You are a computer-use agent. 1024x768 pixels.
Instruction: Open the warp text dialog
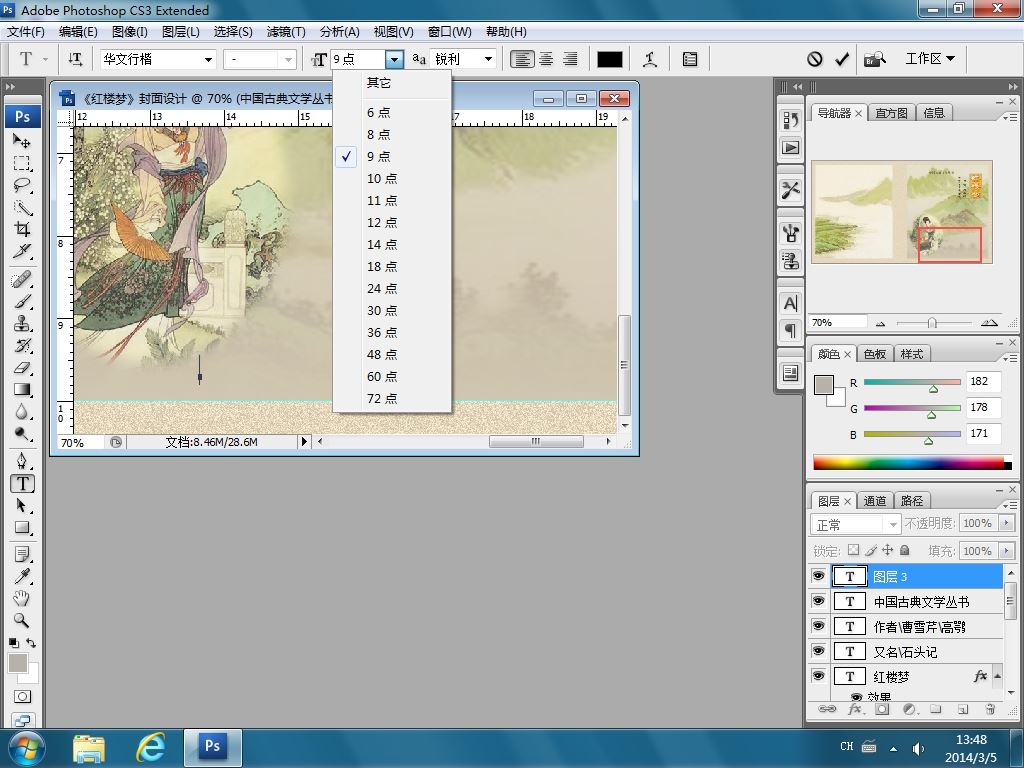click(x=650, y=59)
